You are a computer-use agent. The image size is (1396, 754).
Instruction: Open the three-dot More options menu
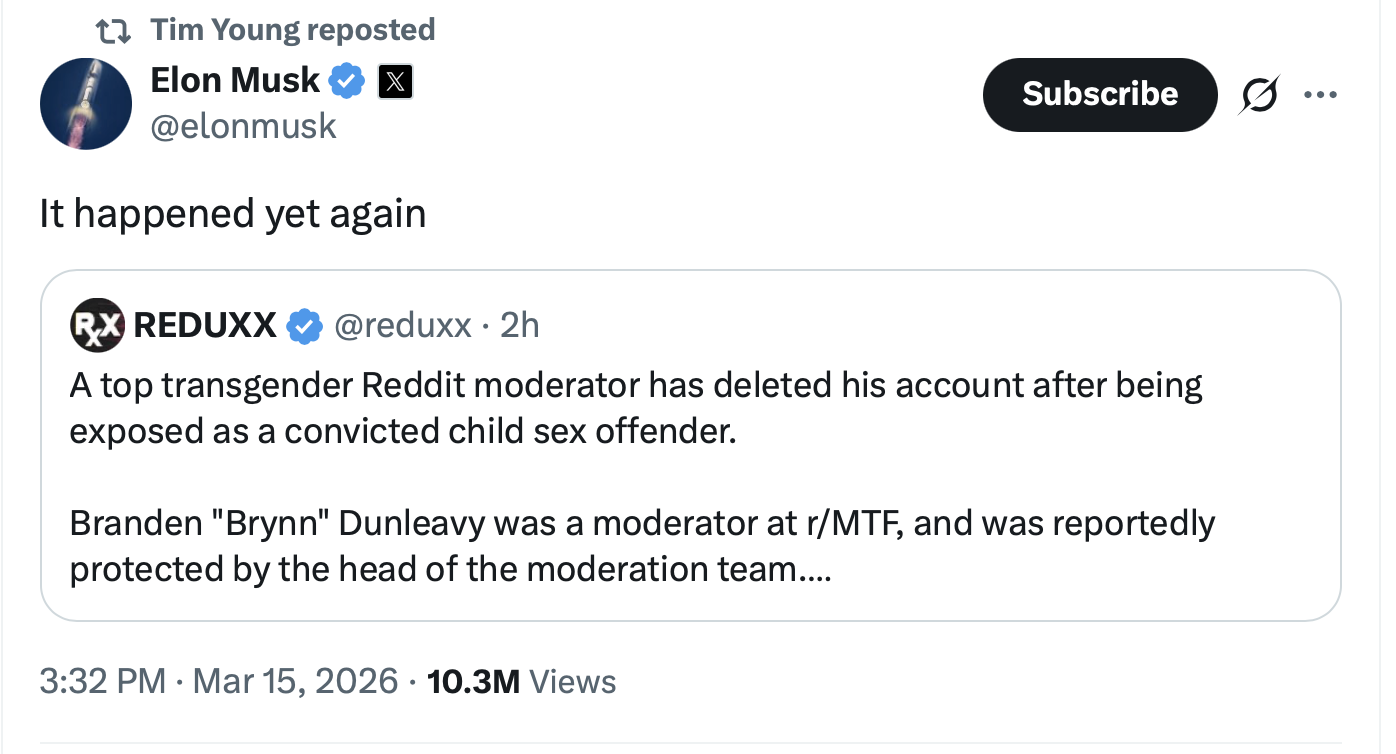pyautogui.click(x=1320, y=95)
